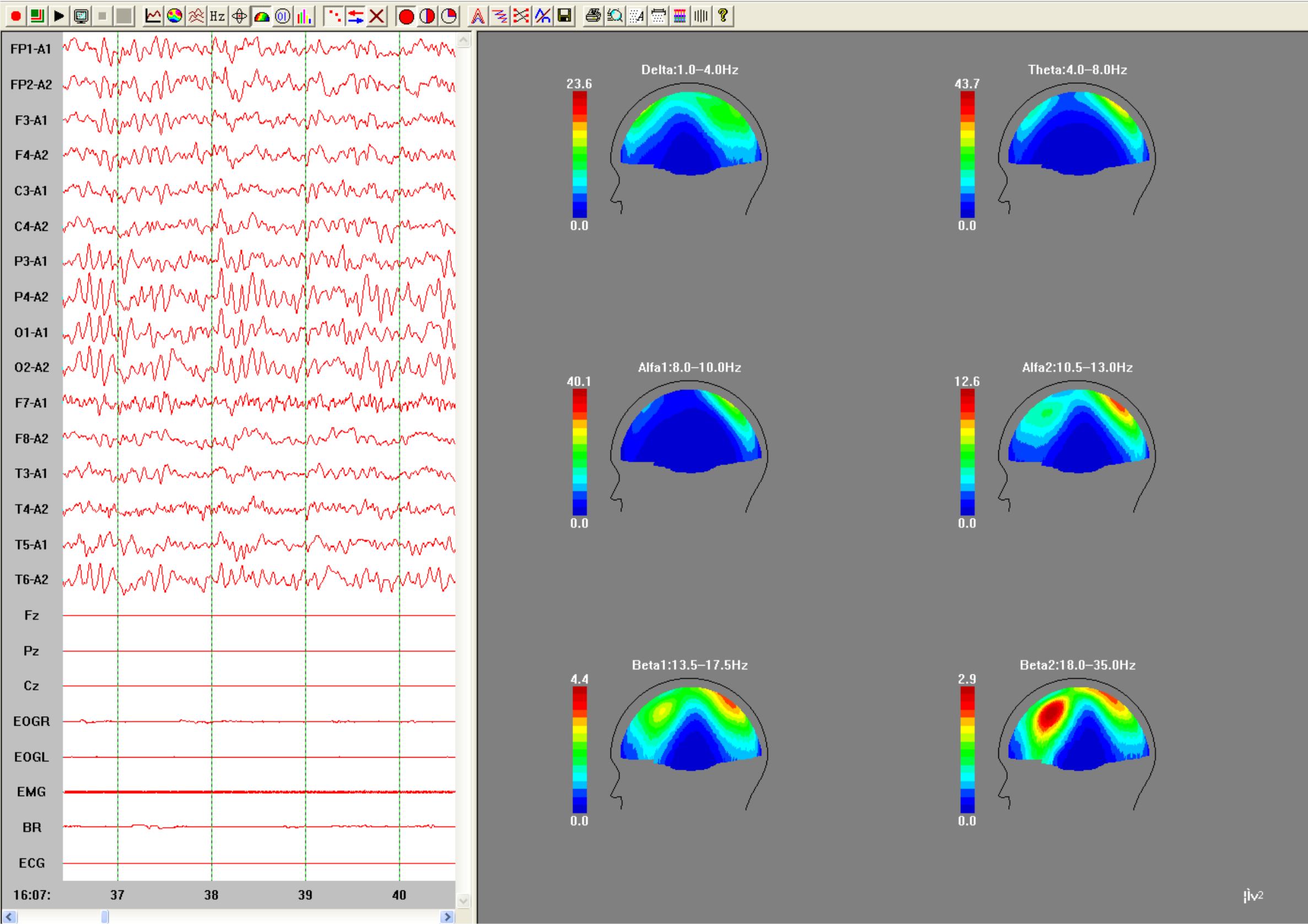Click the Delta band color scale bar
This screenshot has height=924, width=1308.
click(x=580, y=154)
